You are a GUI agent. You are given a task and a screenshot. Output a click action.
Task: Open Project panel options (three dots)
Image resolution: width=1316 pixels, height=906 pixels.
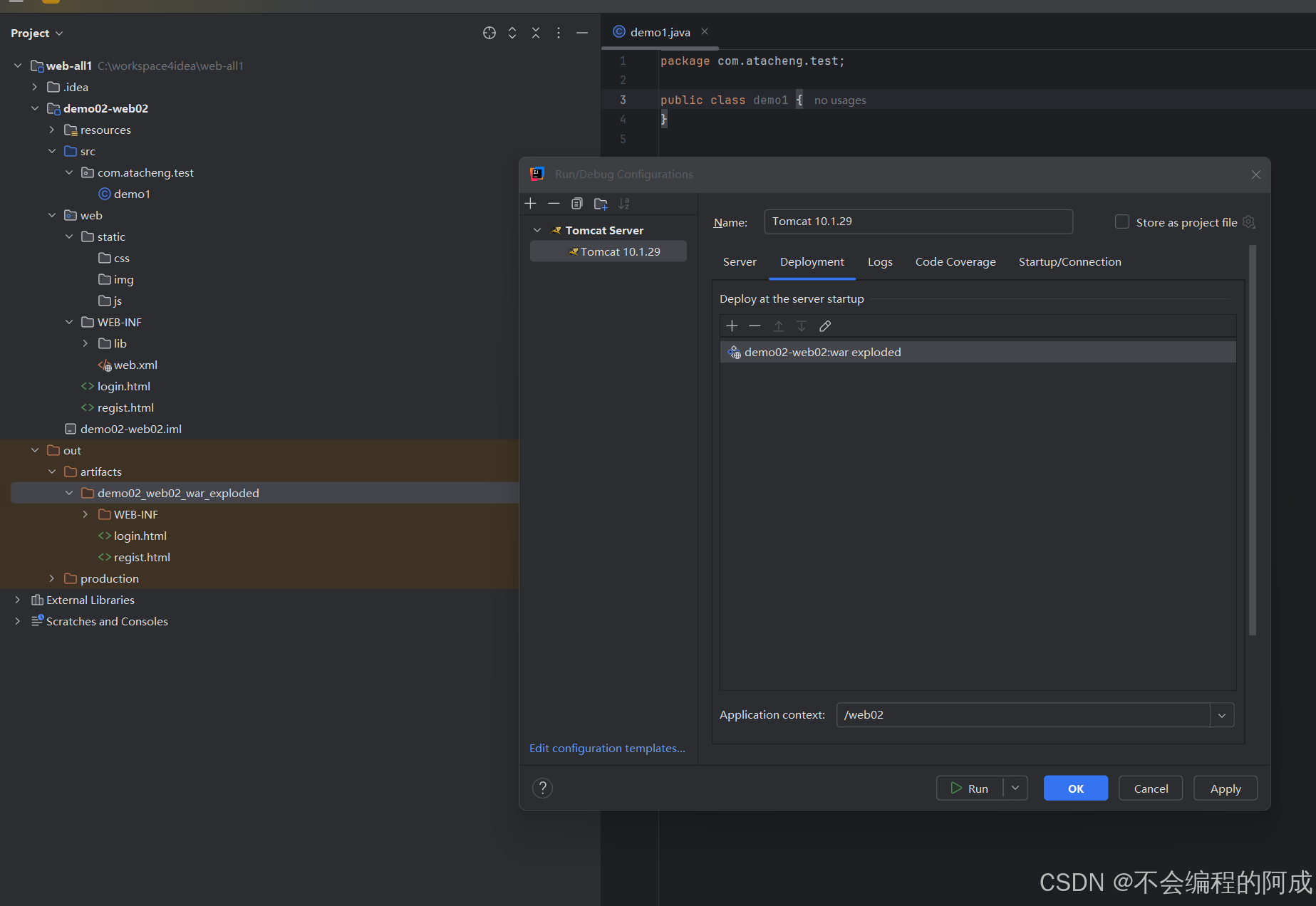tap(559, 33)
